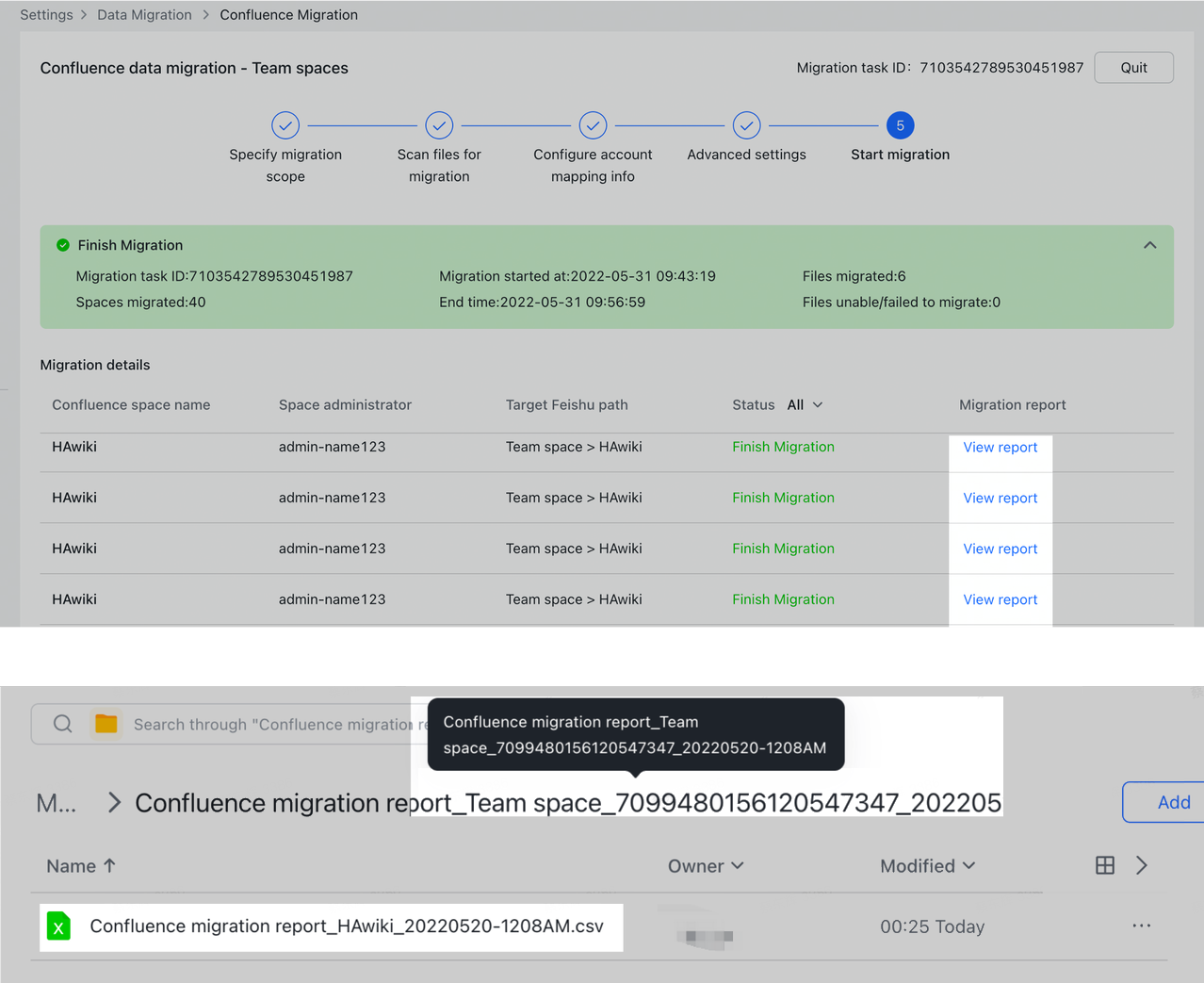Click the yellow folder icon in search bar
The width and height of the screenshot is (1204, 983).
(x=106, y=724)
